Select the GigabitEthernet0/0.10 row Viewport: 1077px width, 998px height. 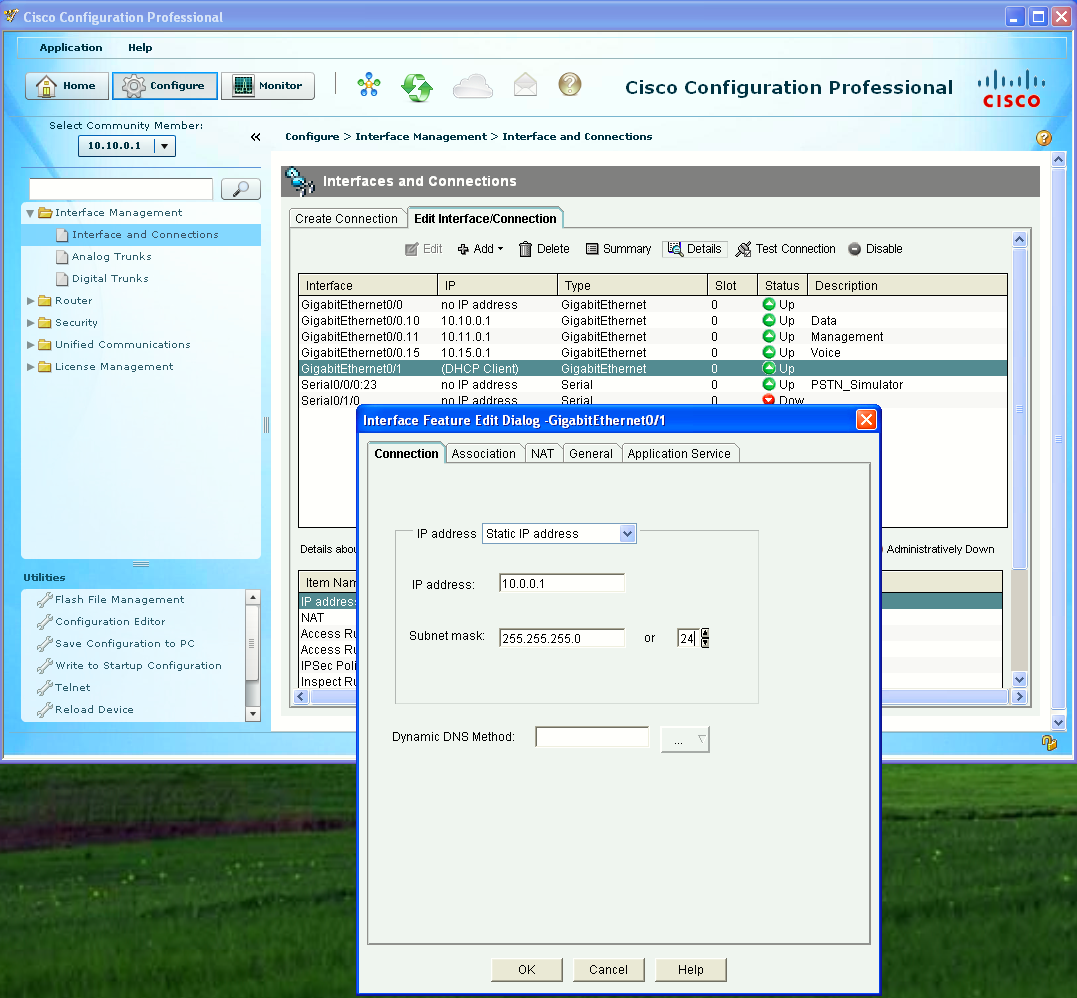653,321
